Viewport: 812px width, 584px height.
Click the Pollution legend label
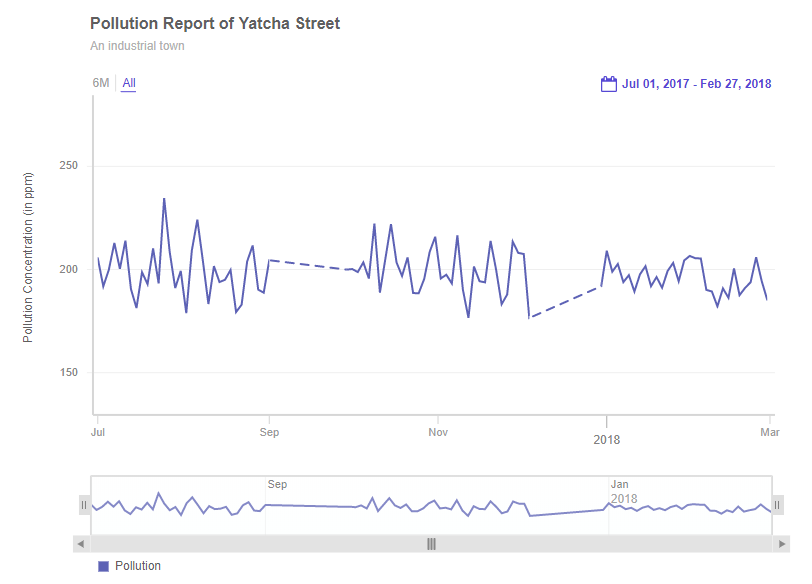138,566
